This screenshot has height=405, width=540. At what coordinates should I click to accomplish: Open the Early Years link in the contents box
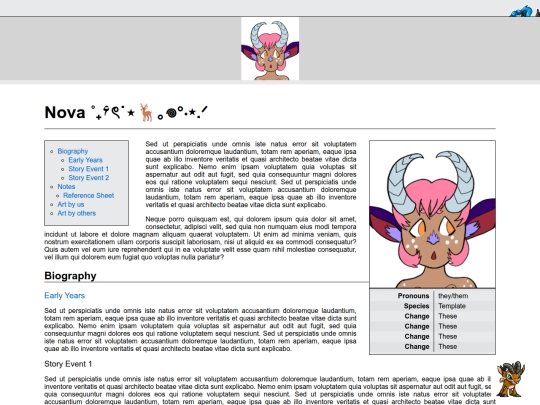click(x=85, y=160)
